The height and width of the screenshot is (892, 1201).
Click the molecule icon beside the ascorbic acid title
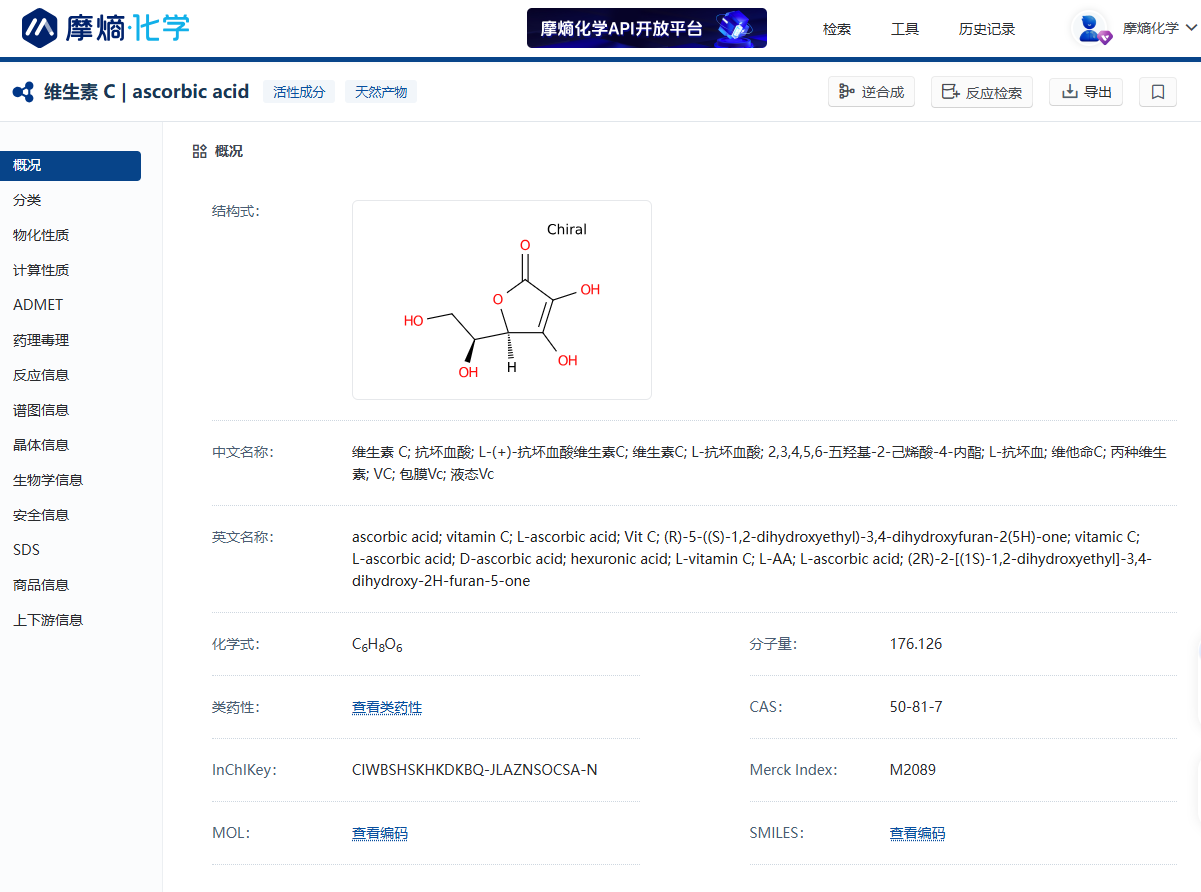point(23,92)
